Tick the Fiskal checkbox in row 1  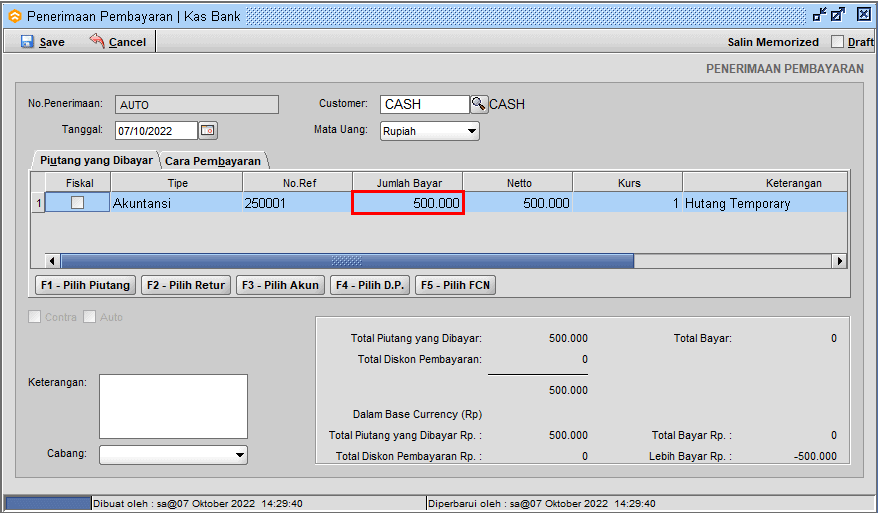(x=77, y=203)
